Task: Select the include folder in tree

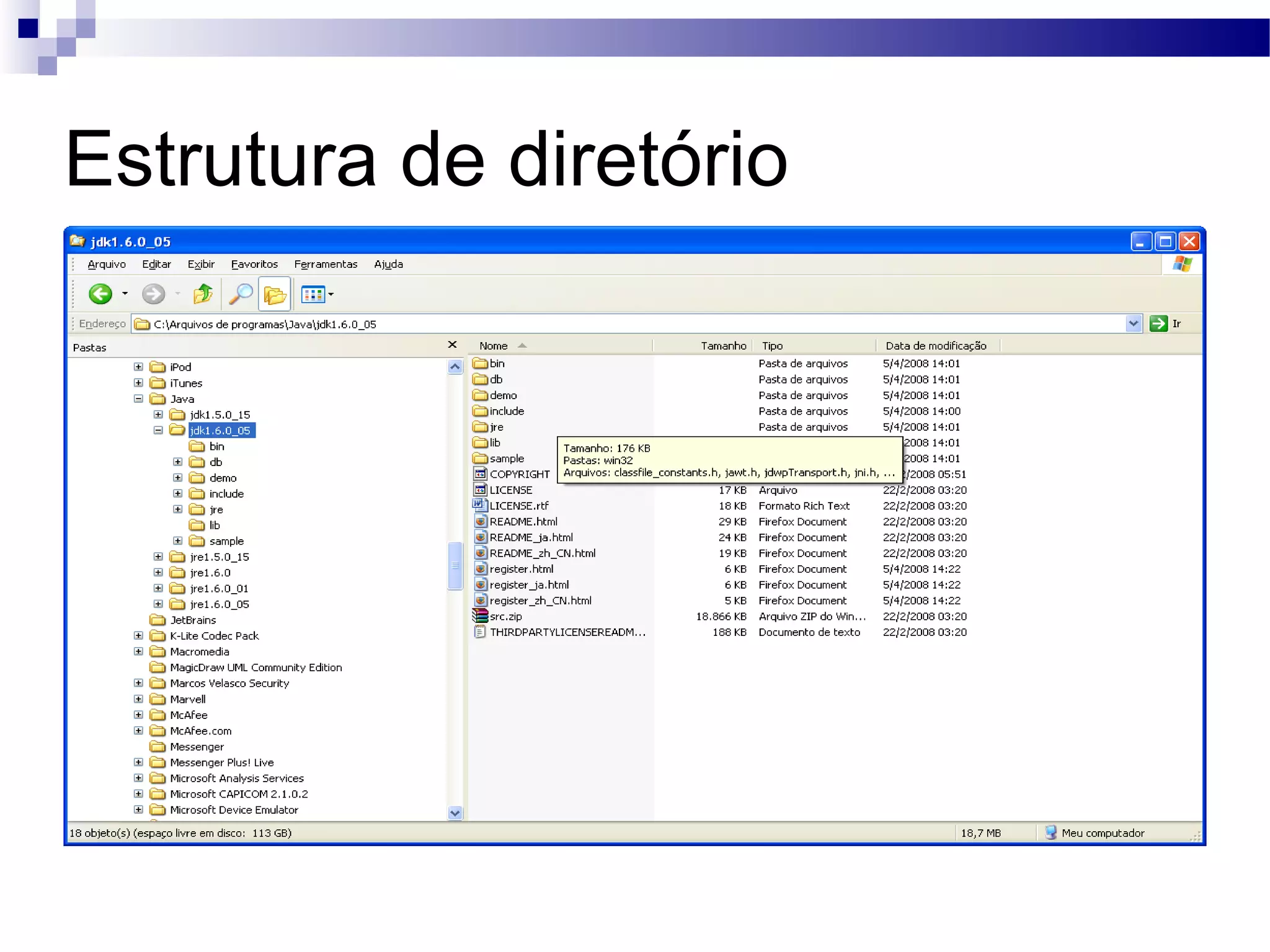Action: click(226, 494)
